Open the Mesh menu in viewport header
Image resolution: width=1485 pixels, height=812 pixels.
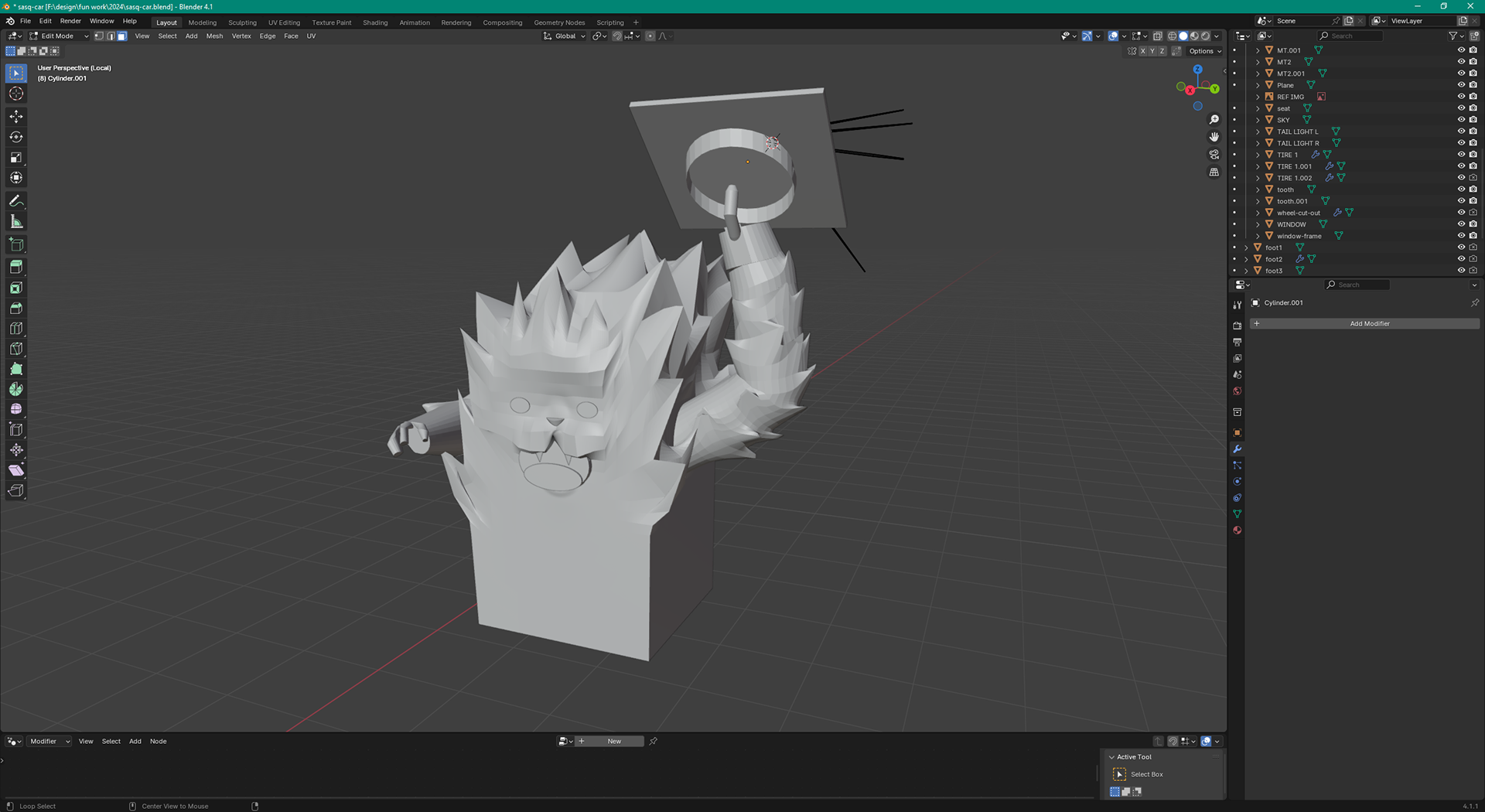[214, 36]
